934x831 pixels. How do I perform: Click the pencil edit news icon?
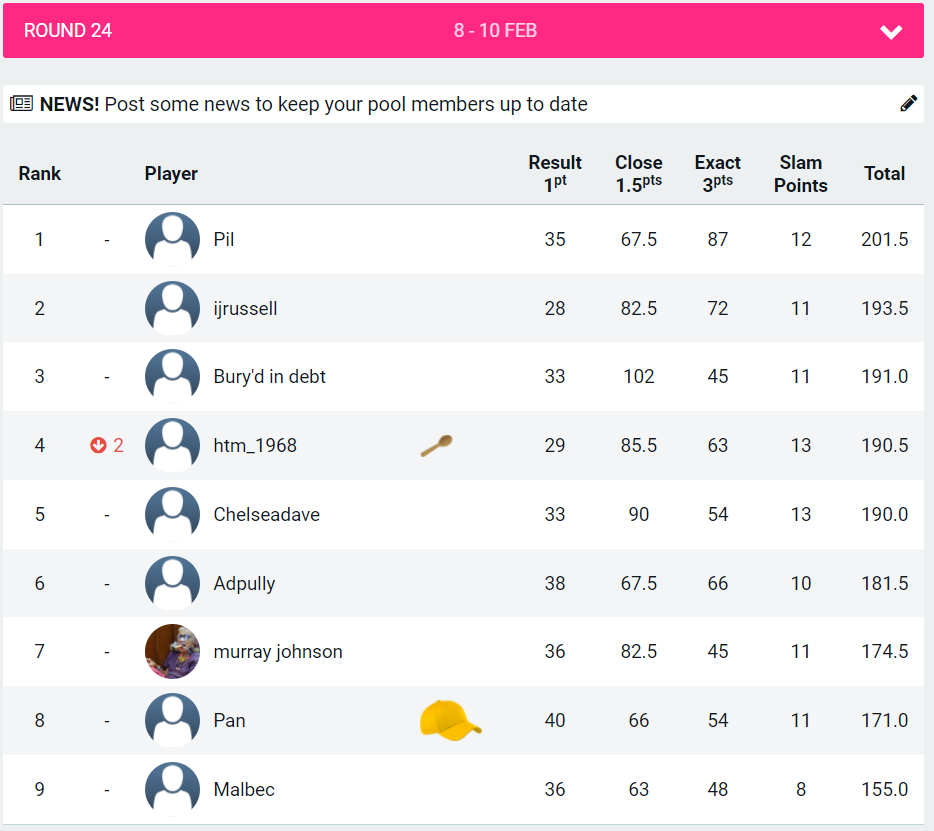[x=908, y=103]
